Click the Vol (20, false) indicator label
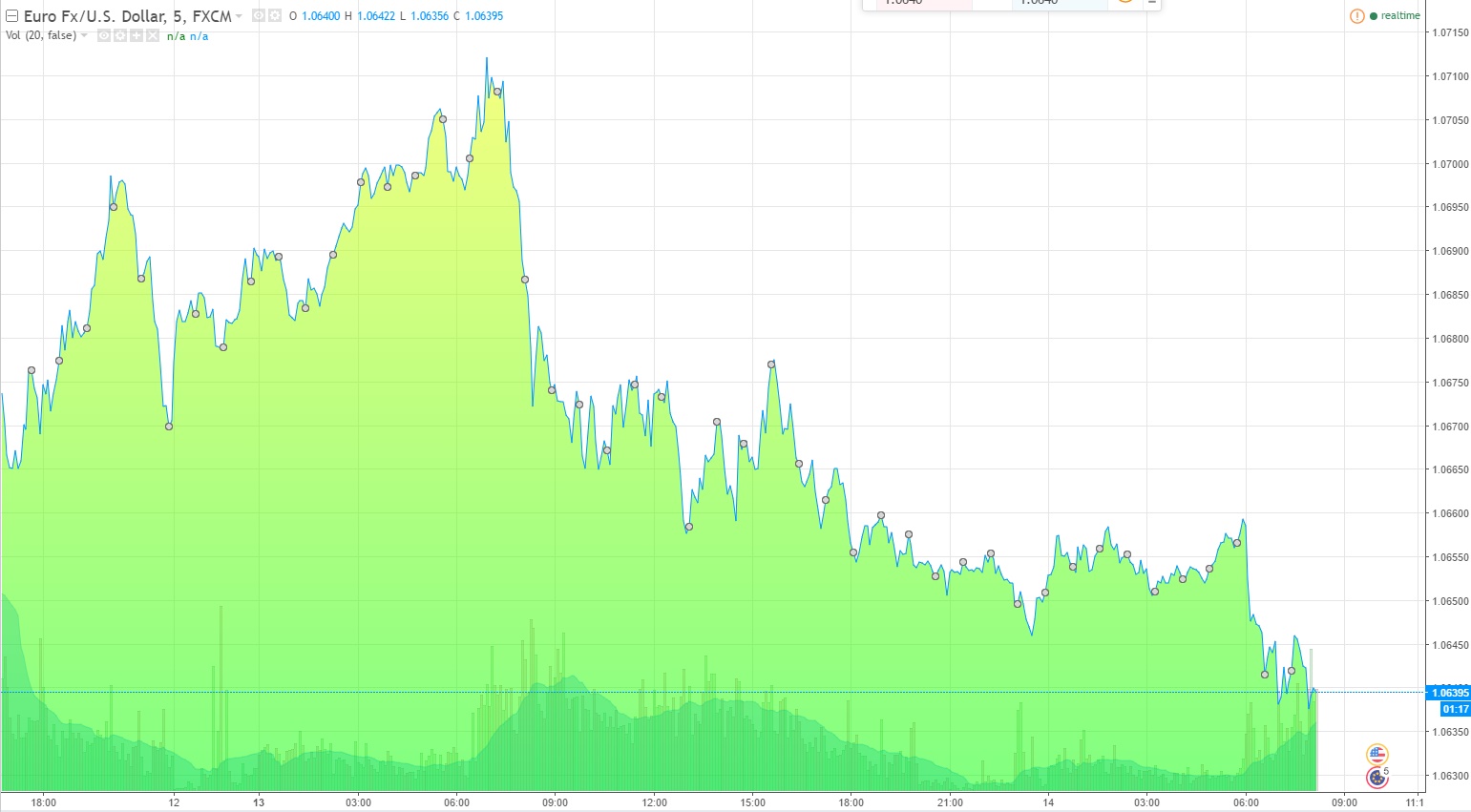This screenshot has width=1471, height=812. [x=41, y=36]
